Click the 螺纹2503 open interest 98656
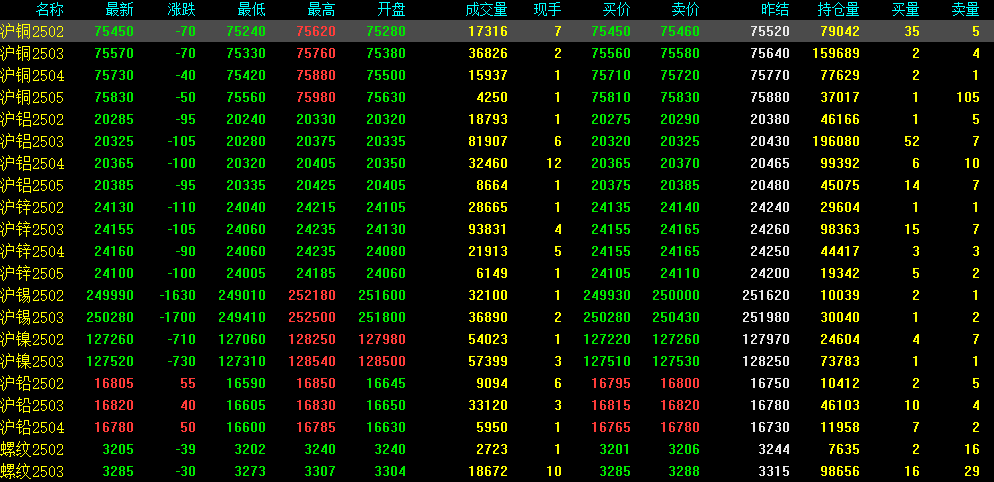The image size is (994, 482). coord(840,471)
